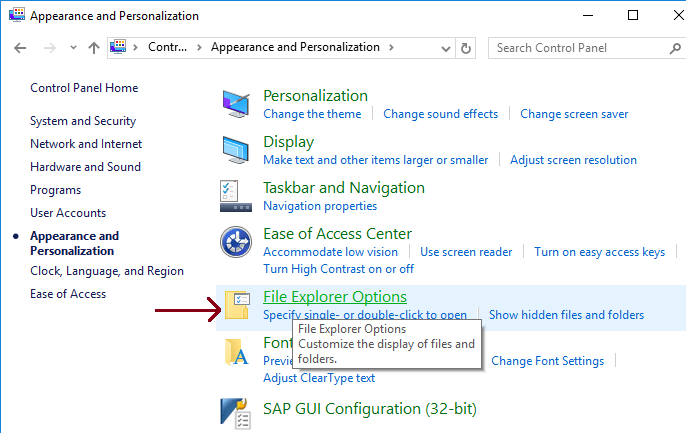Click Navigation properties
The image size is (687, 434).
[320, 206]
